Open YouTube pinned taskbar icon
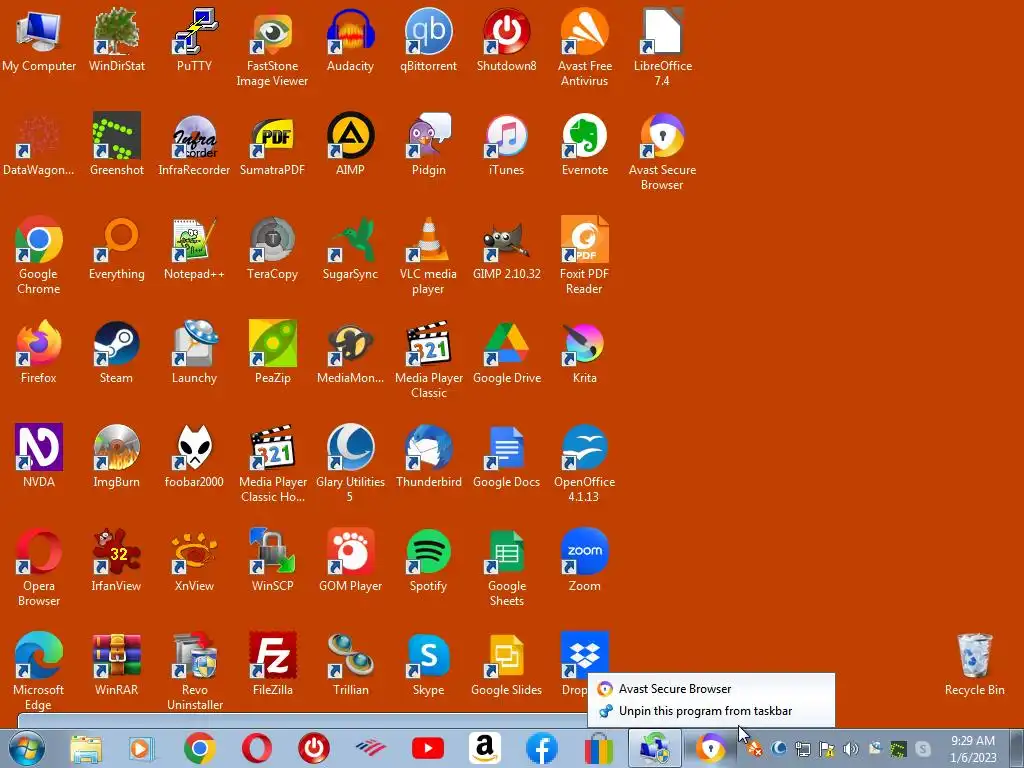 [428, 748]
